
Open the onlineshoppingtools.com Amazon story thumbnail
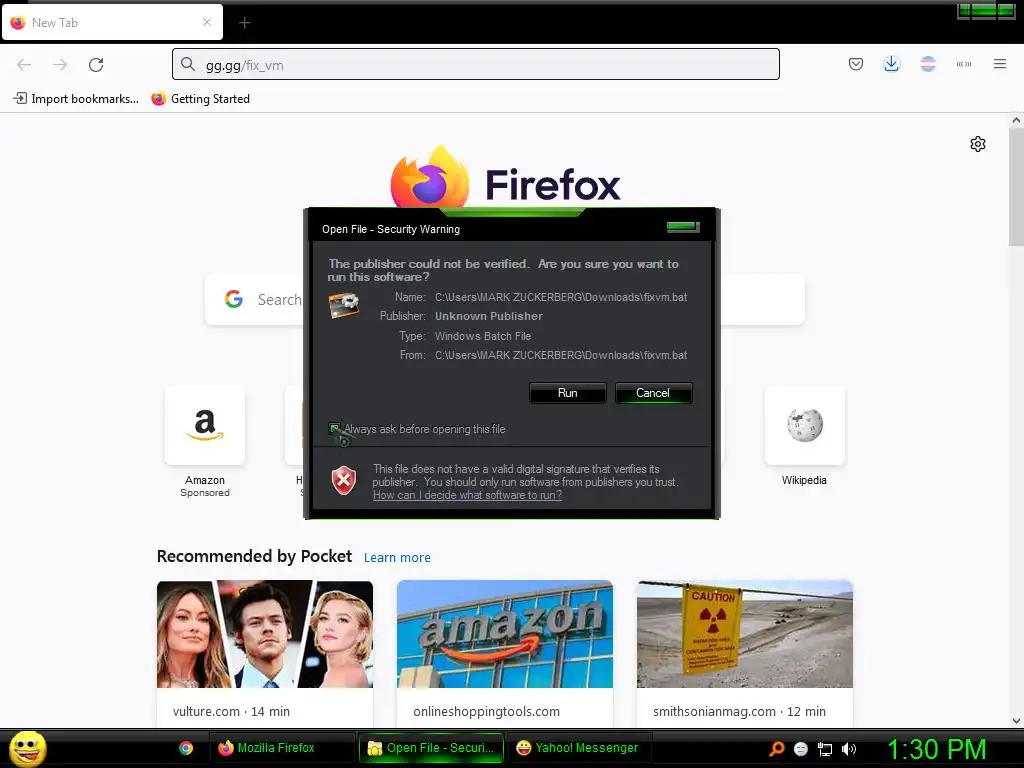pyautogui.click(x=505, y=634)
